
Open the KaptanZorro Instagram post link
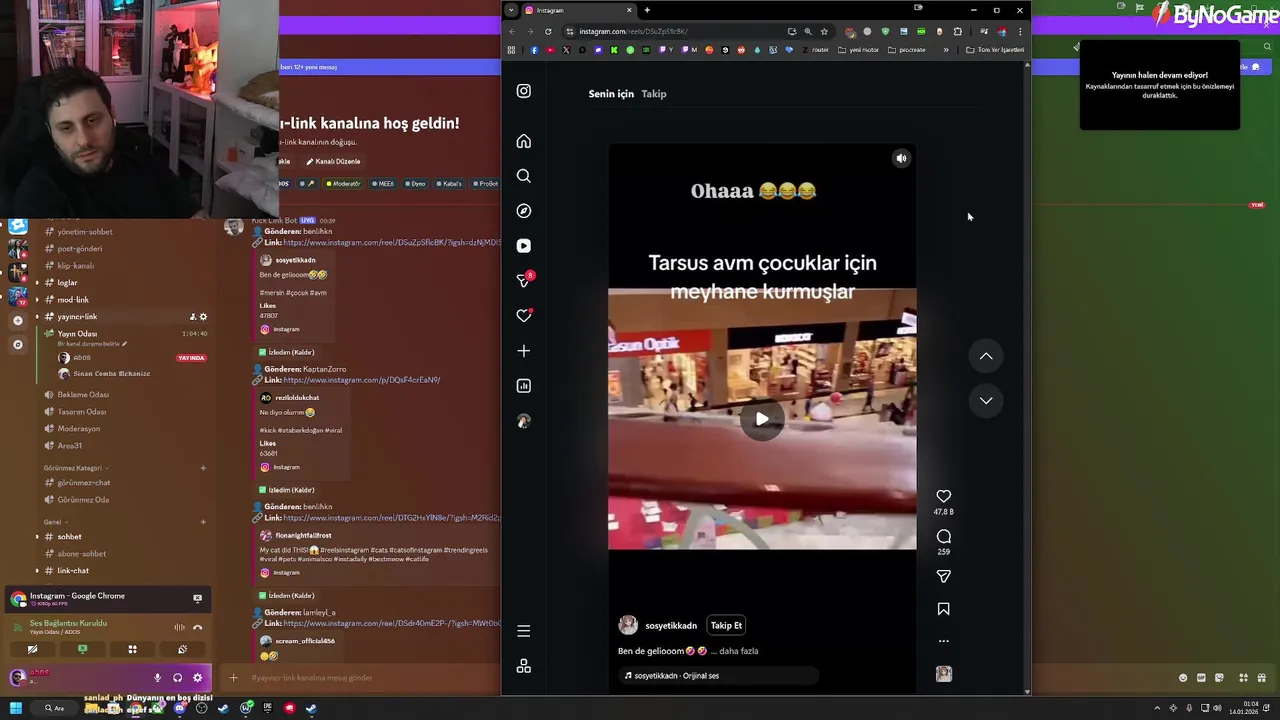click(361, 380)
